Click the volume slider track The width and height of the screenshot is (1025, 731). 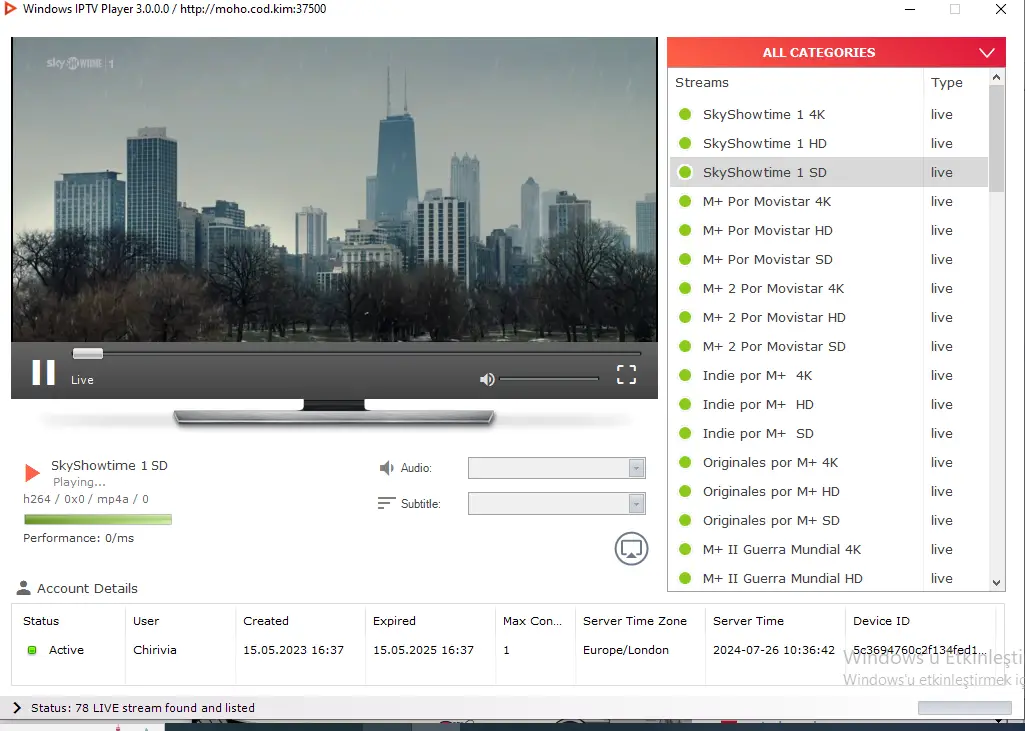(x=549, y=379)
